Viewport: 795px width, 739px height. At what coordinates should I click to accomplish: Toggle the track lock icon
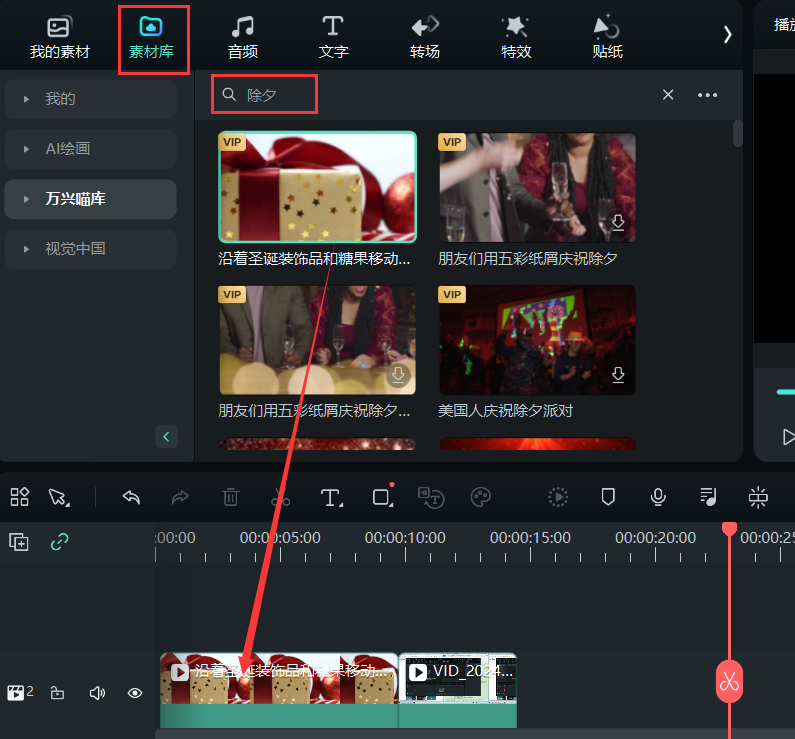58,693
